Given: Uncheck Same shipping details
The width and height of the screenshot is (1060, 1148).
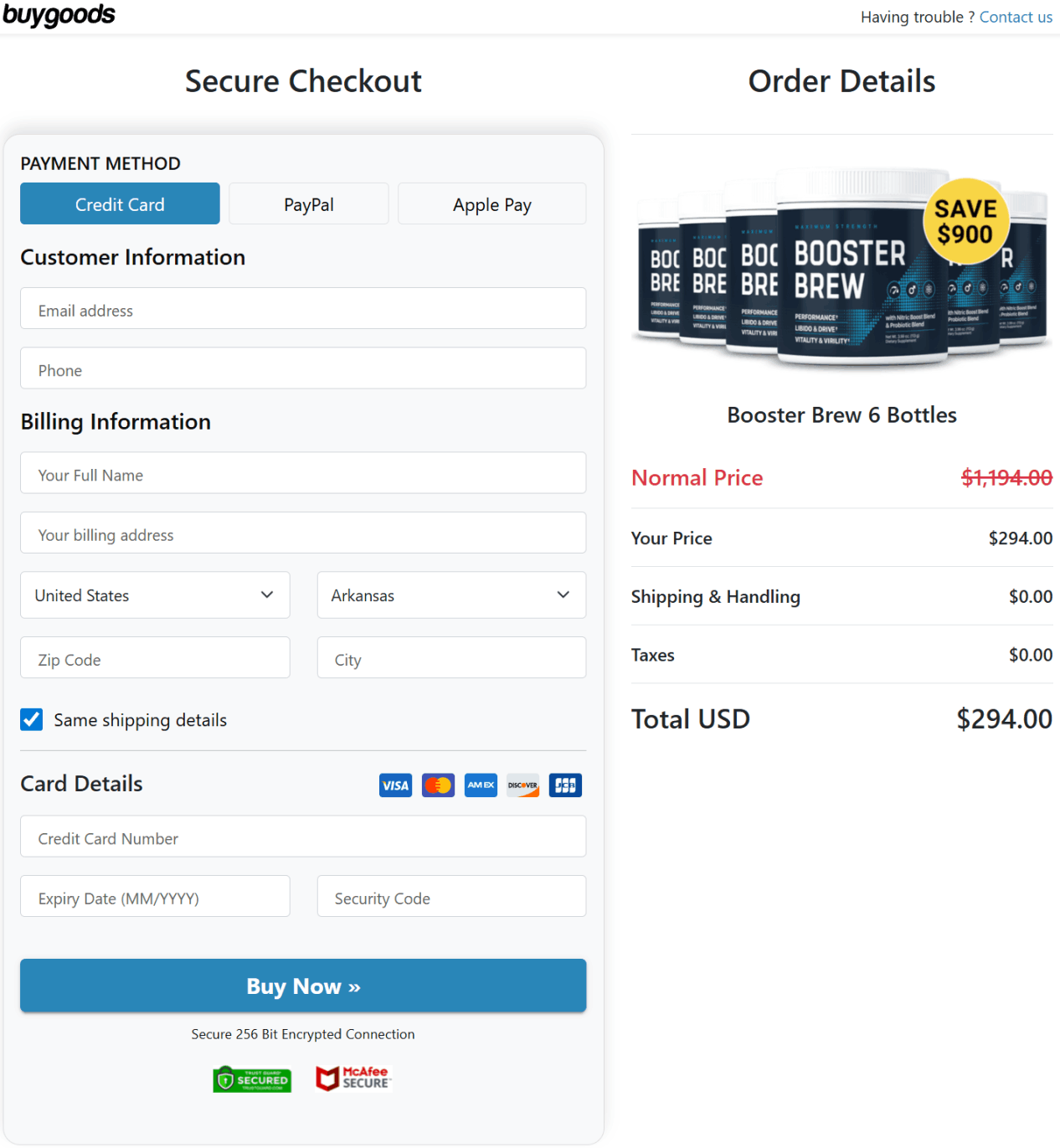Looking at the screenshot, I should pyautogui.click(x=31, y=719).
